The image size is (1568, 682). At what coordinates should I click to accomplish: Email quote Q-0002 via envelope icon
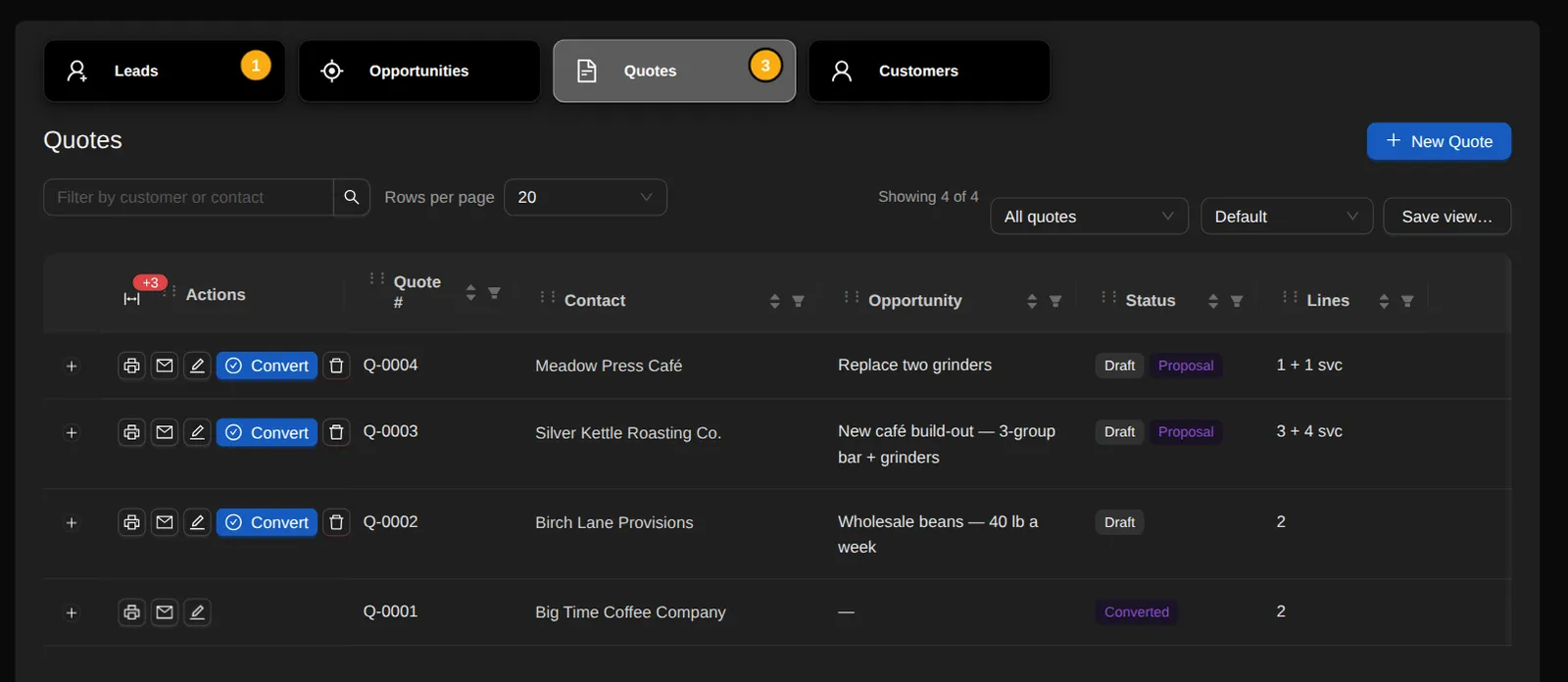tap(165, 522)
